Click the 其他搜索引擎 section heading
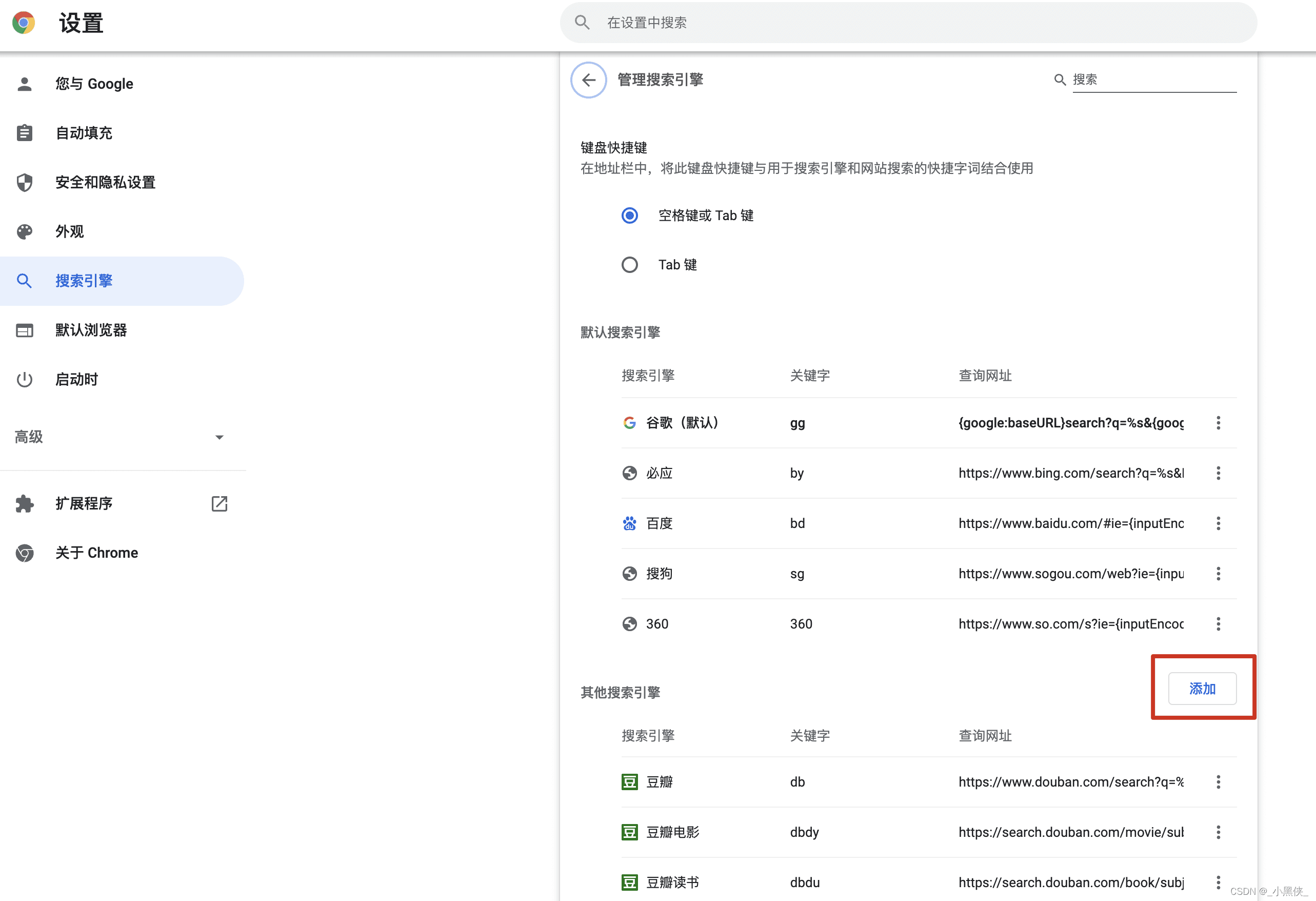 click(620, 693)
